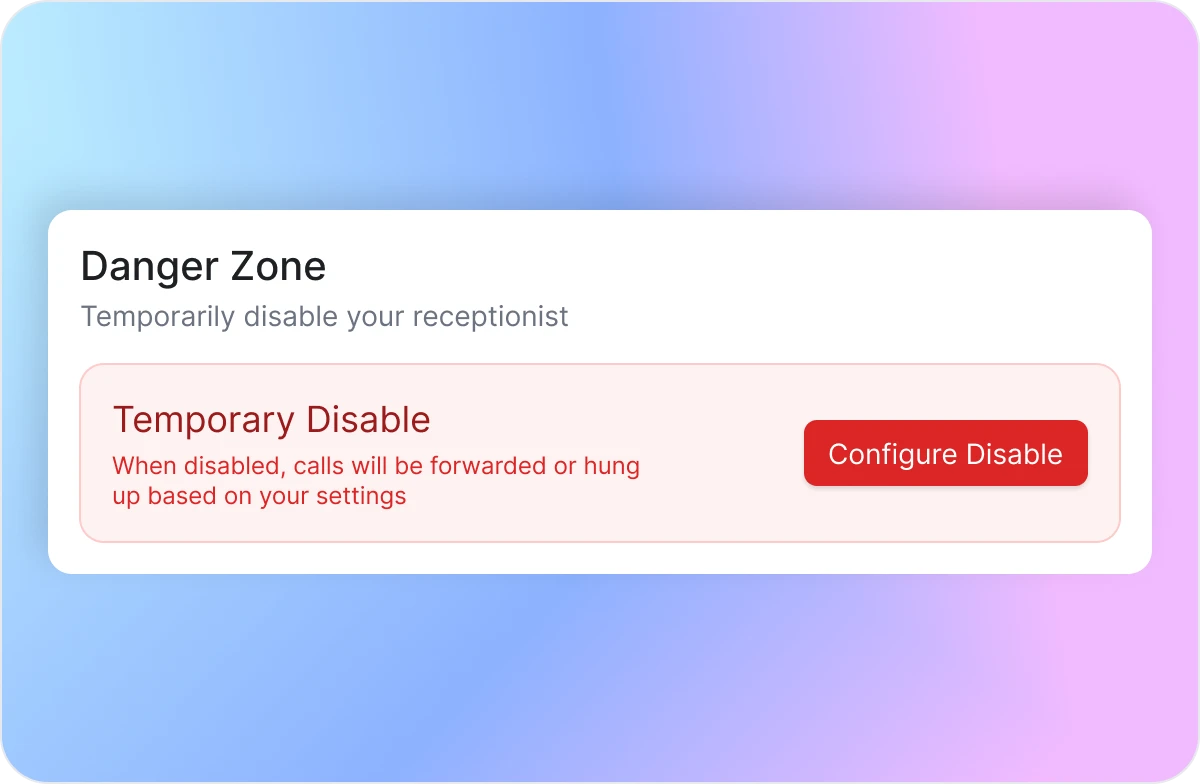Open the disable configuration via the red button
This screenshot has height=784, width=1200.
click(x=945, y=453)
